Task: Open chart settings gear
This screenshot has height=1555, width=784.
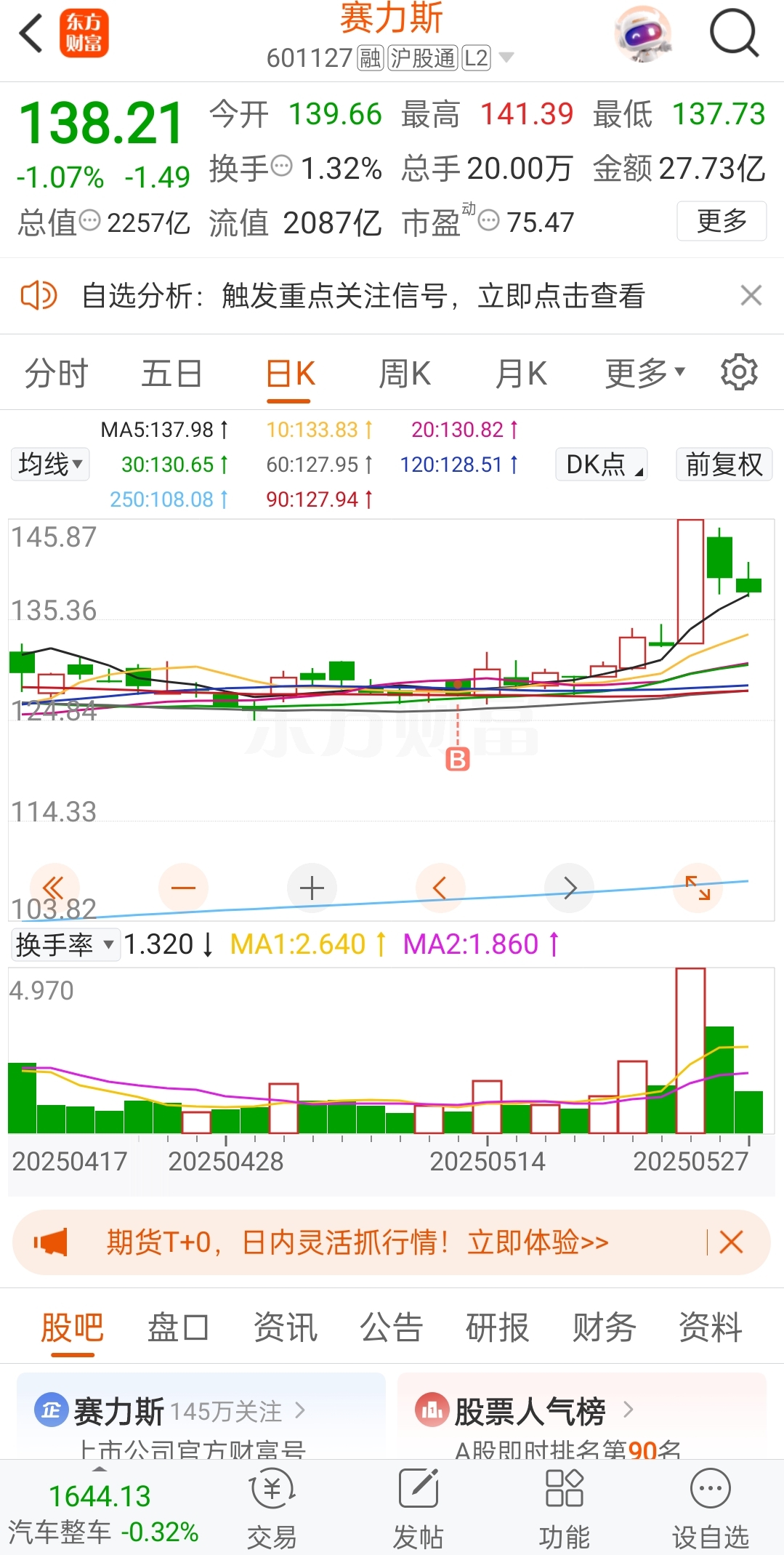Action: click(x=739, y=372)
